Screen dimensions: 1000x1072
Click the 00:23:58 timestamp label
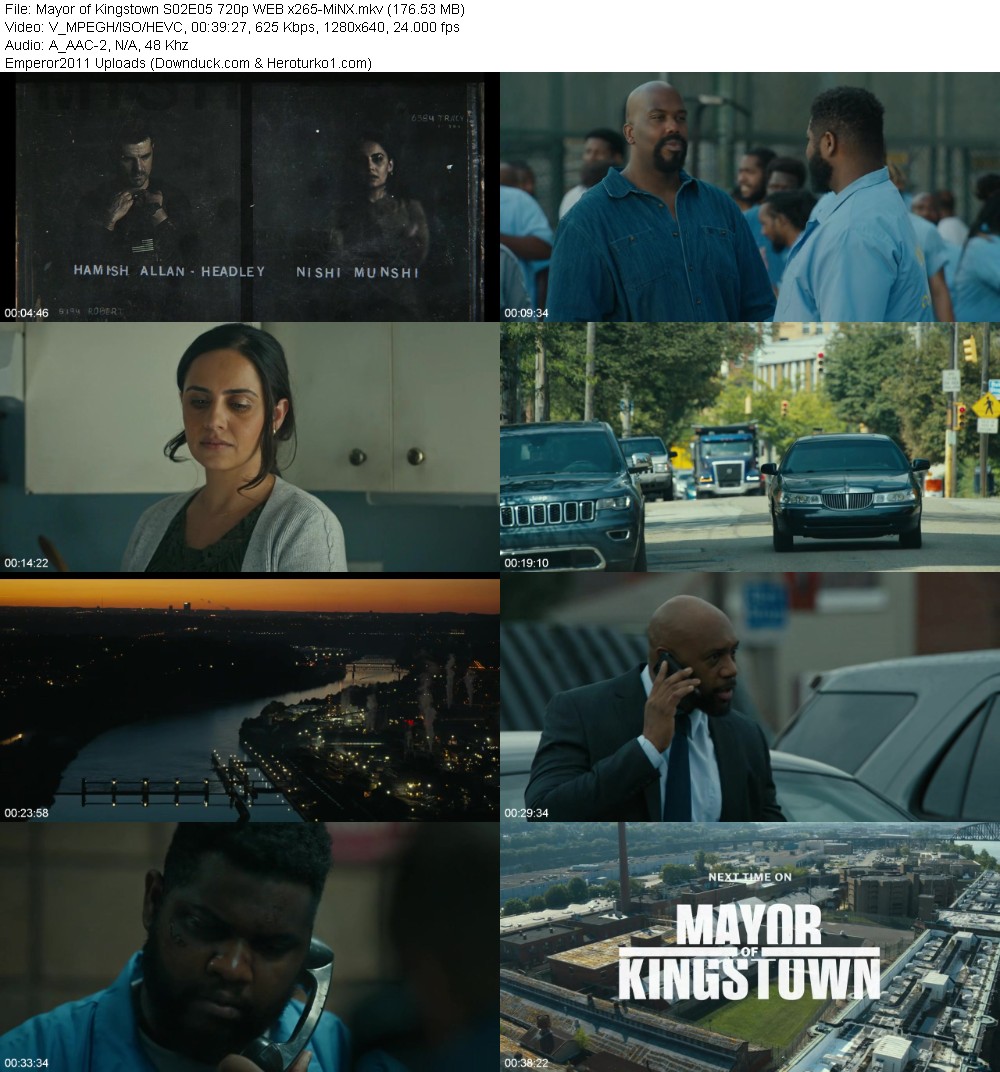(x=27, y=813)
